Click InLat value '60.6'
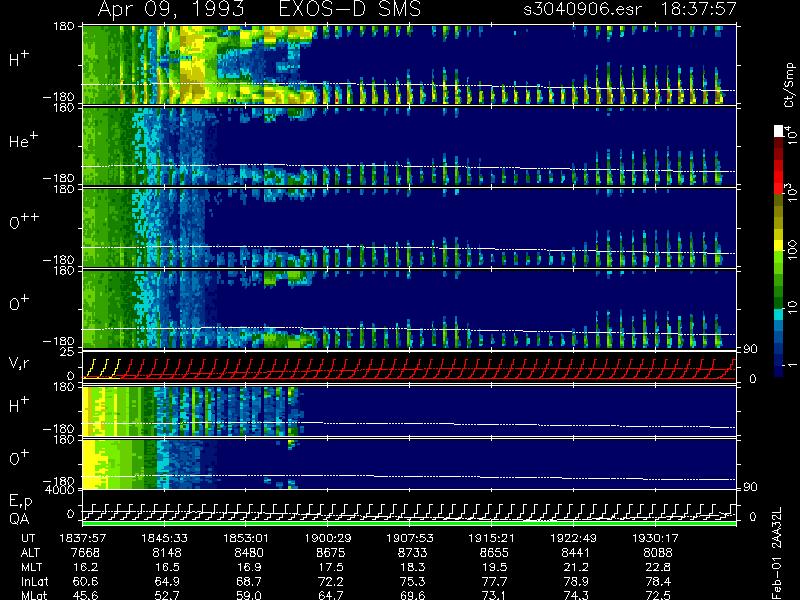Screen dimensions: 800x600 click(x=88, y=581)
